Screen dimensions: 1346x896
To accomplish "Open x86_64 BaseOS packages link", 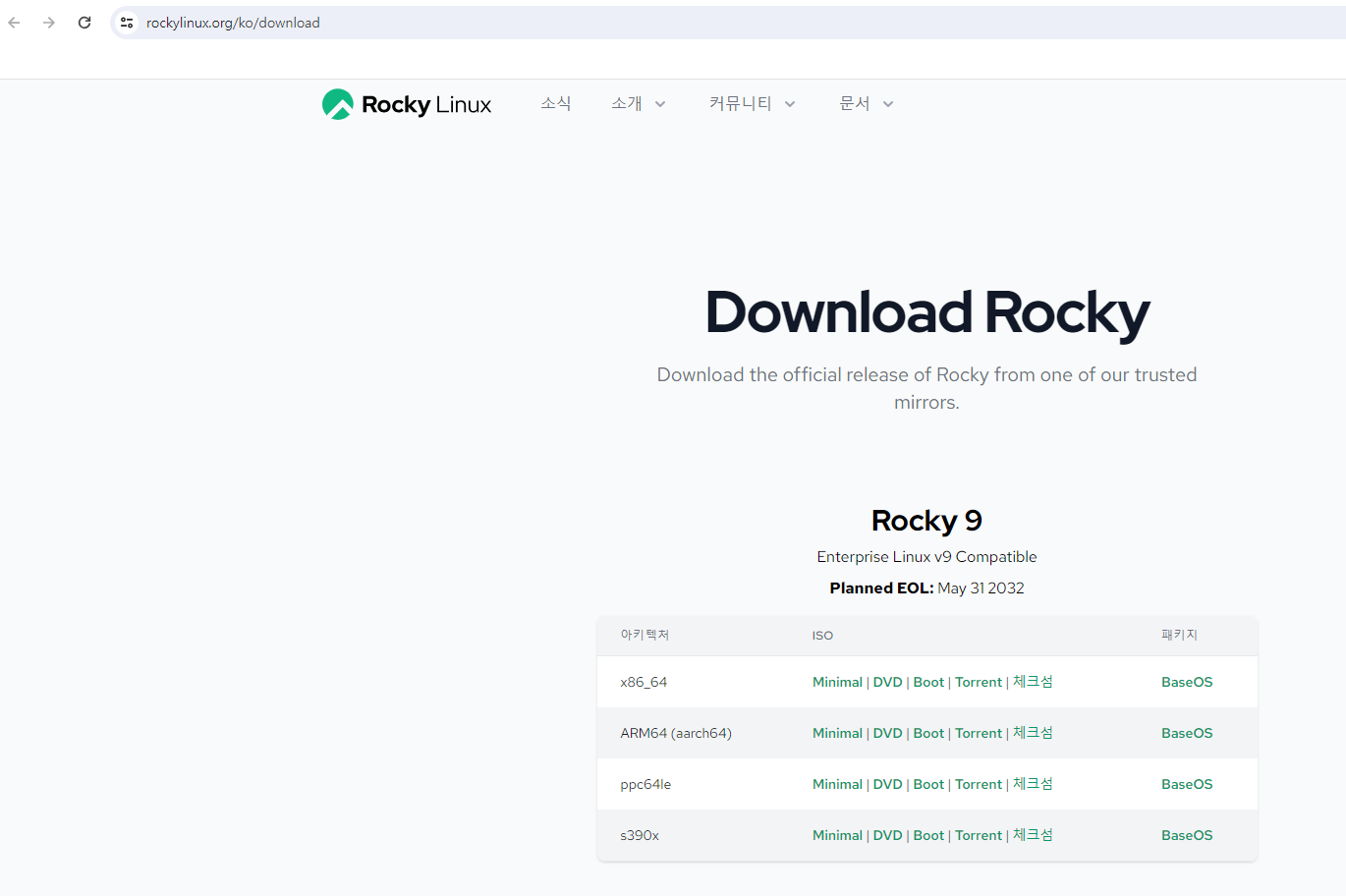I will click(1187, 682).
